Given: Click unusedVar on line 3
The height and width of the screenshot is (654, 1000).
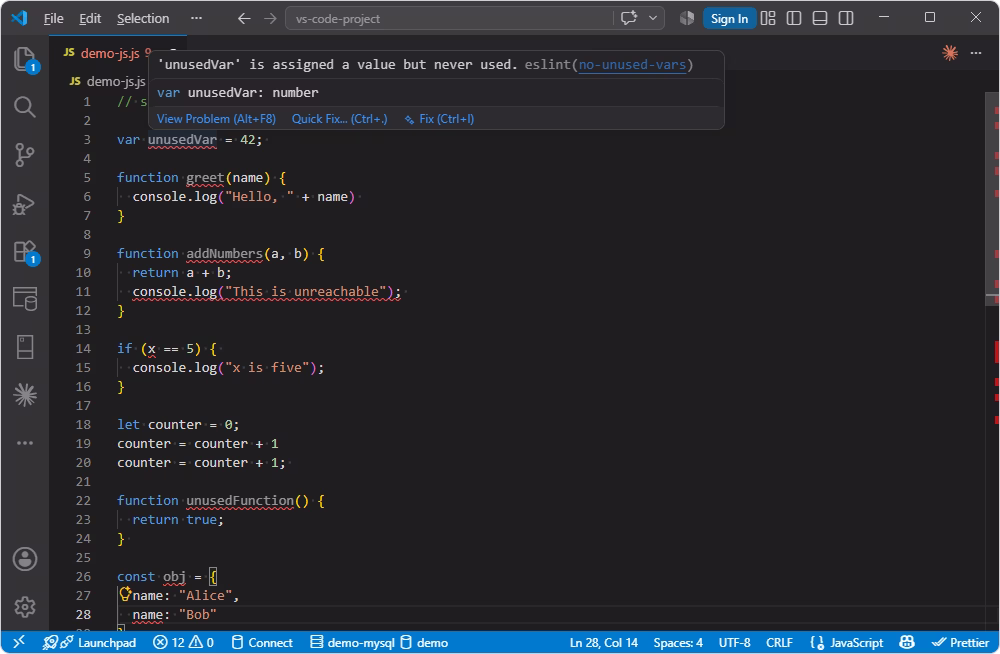Looking at the screenshot, I should pos(182,140).
